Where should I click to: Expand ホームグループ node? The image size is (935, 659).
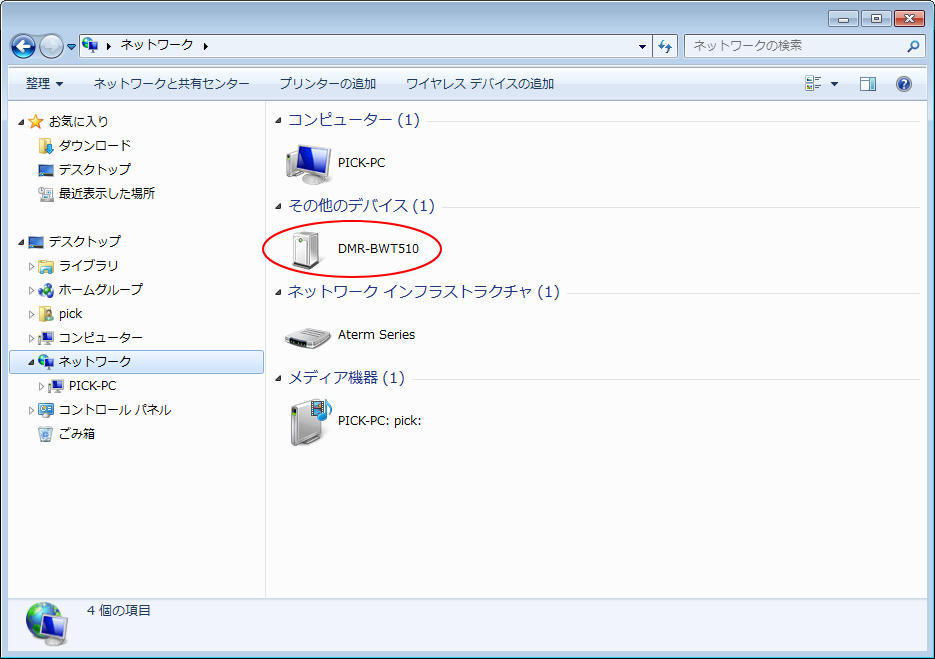(x=32, y=290)
